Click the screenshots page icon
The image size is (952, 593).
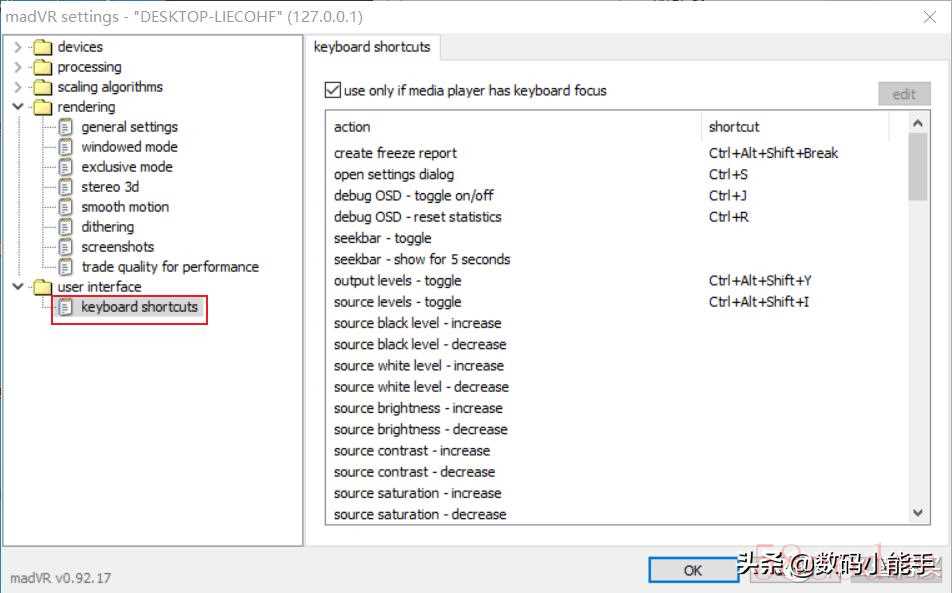pos(66,247)
